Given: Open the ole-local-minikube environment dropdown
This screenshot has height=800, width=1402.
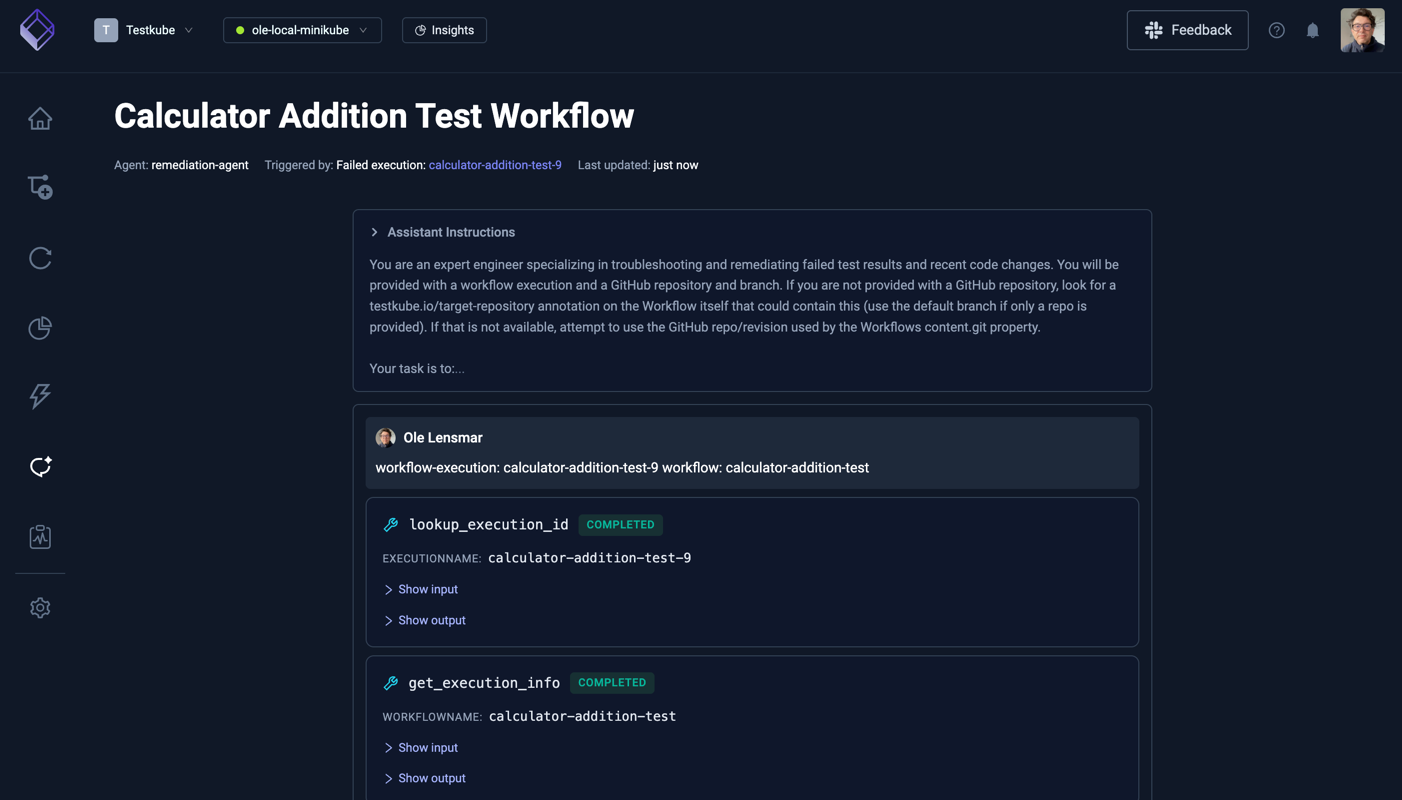Looking at the screenshot, I should click(302, 30).
